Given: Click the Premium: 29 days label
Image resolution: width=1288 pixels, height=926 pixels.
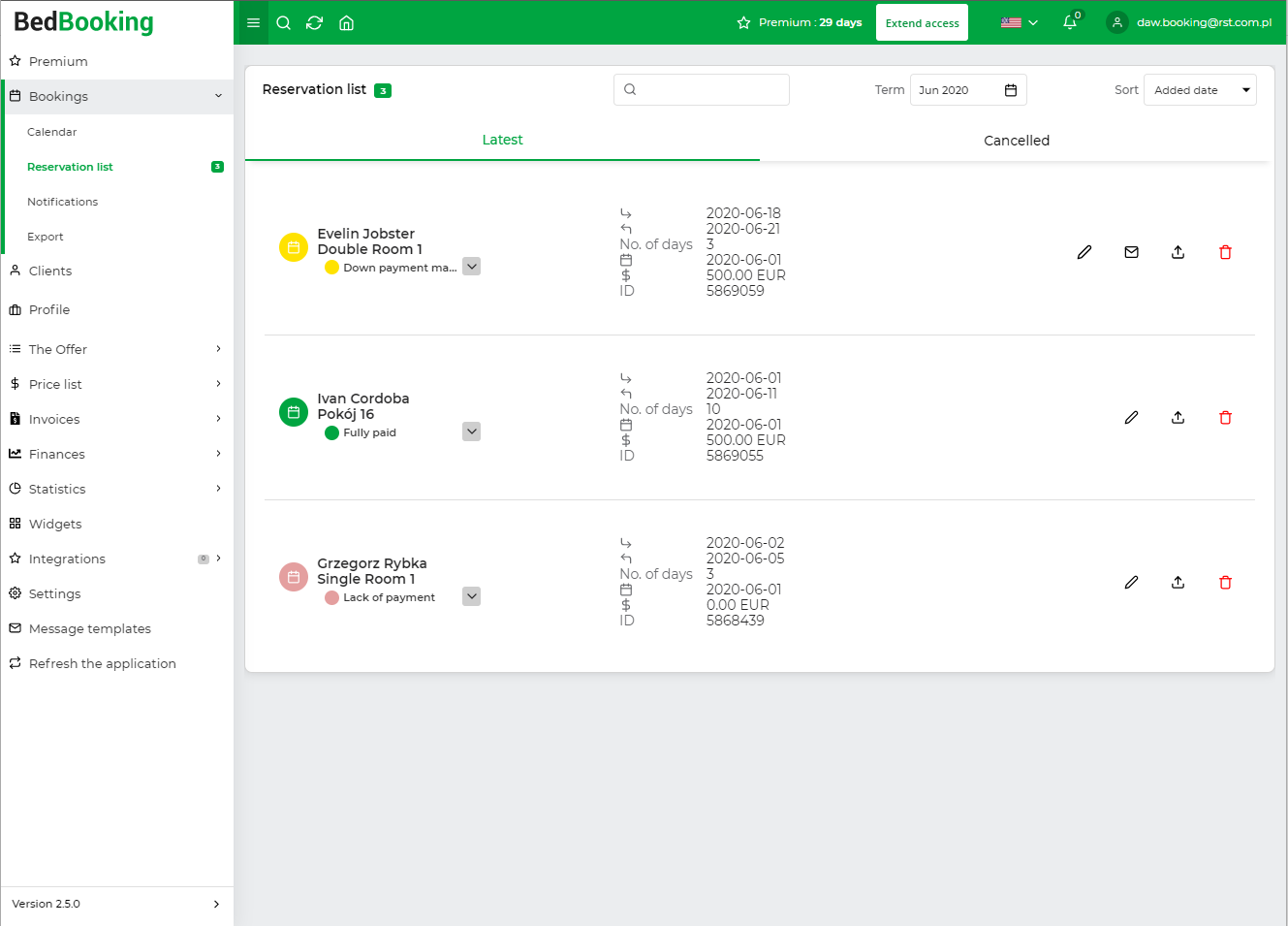Looking at the screenshot, I should coord(800,22).
